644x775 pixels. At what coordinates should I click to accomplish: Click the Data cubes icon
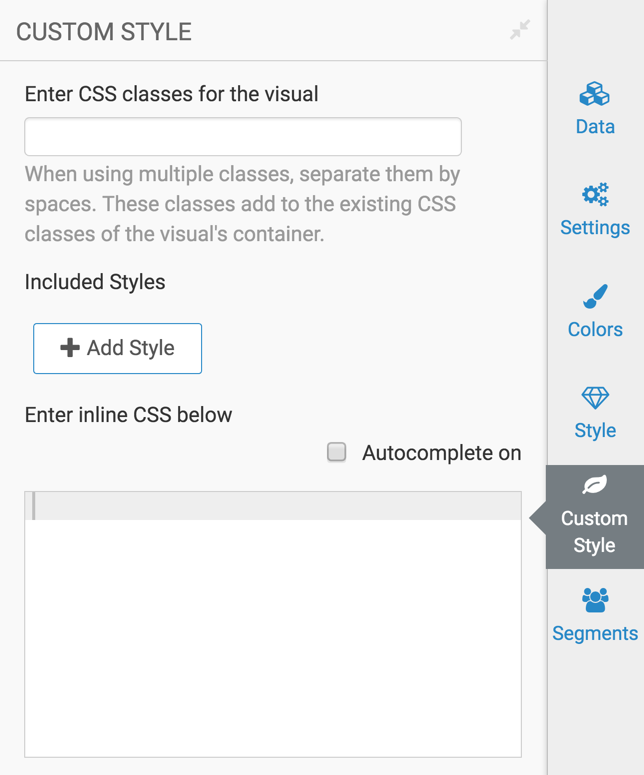(595, 95)
